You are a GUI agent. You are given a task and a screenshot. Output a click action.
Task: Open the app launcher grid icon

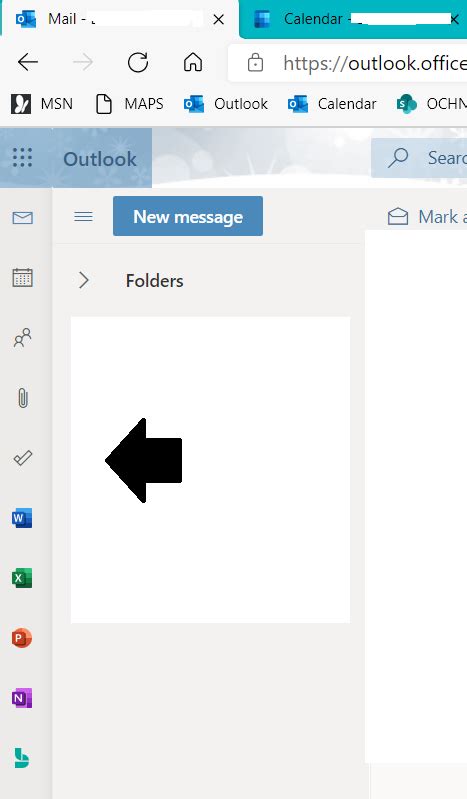[22, 157]
